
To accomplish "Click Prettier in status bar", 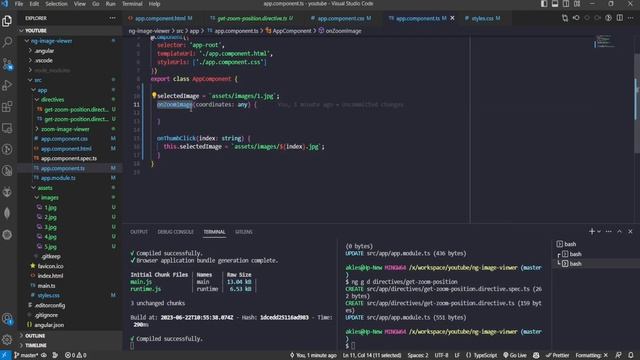I will 557,355.
